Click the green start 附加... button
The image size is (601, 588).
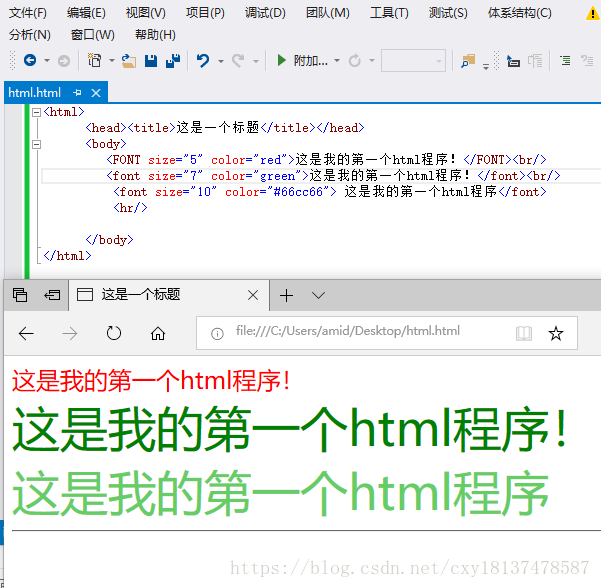point(302,60)
